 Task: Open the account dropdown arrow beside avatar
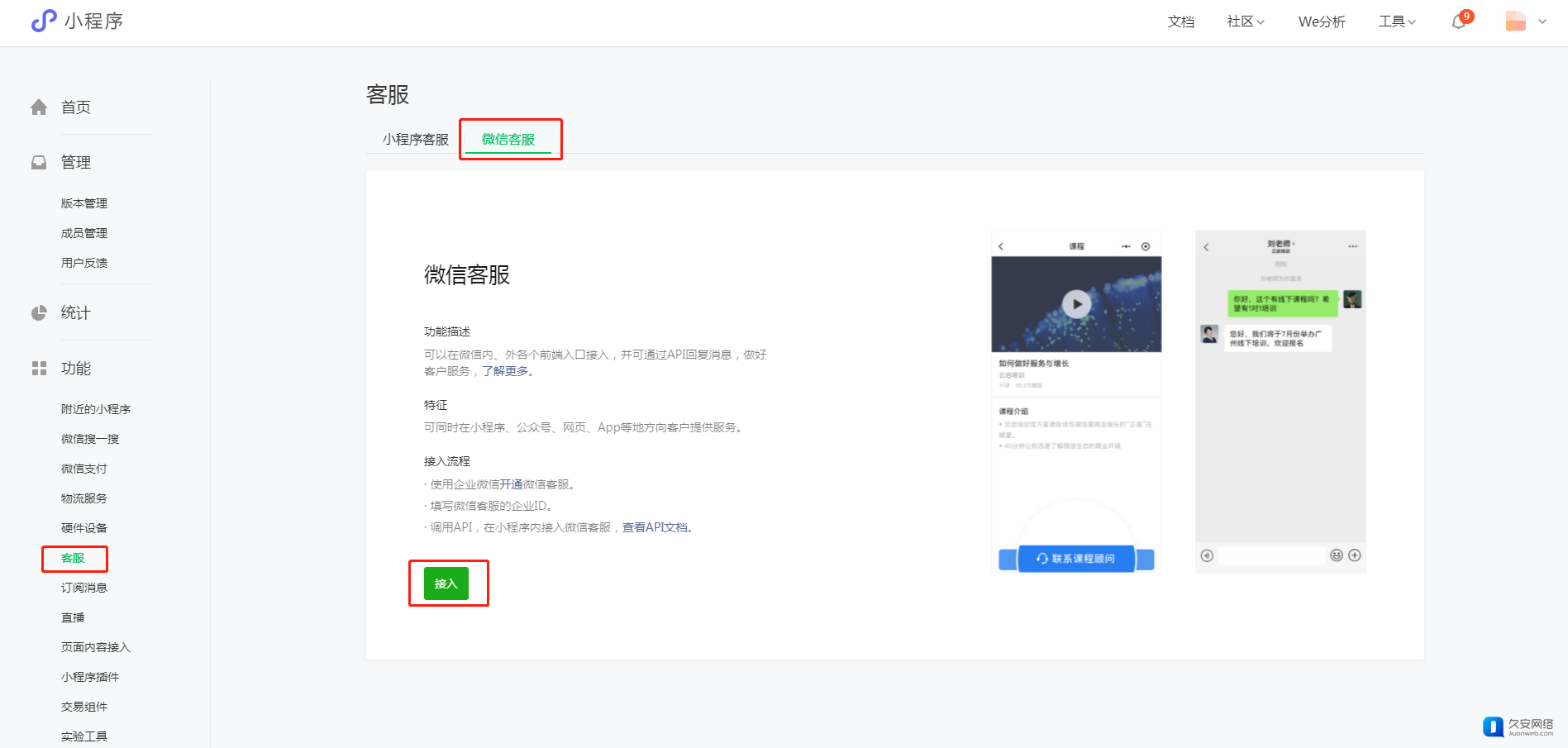(1542, 22)
